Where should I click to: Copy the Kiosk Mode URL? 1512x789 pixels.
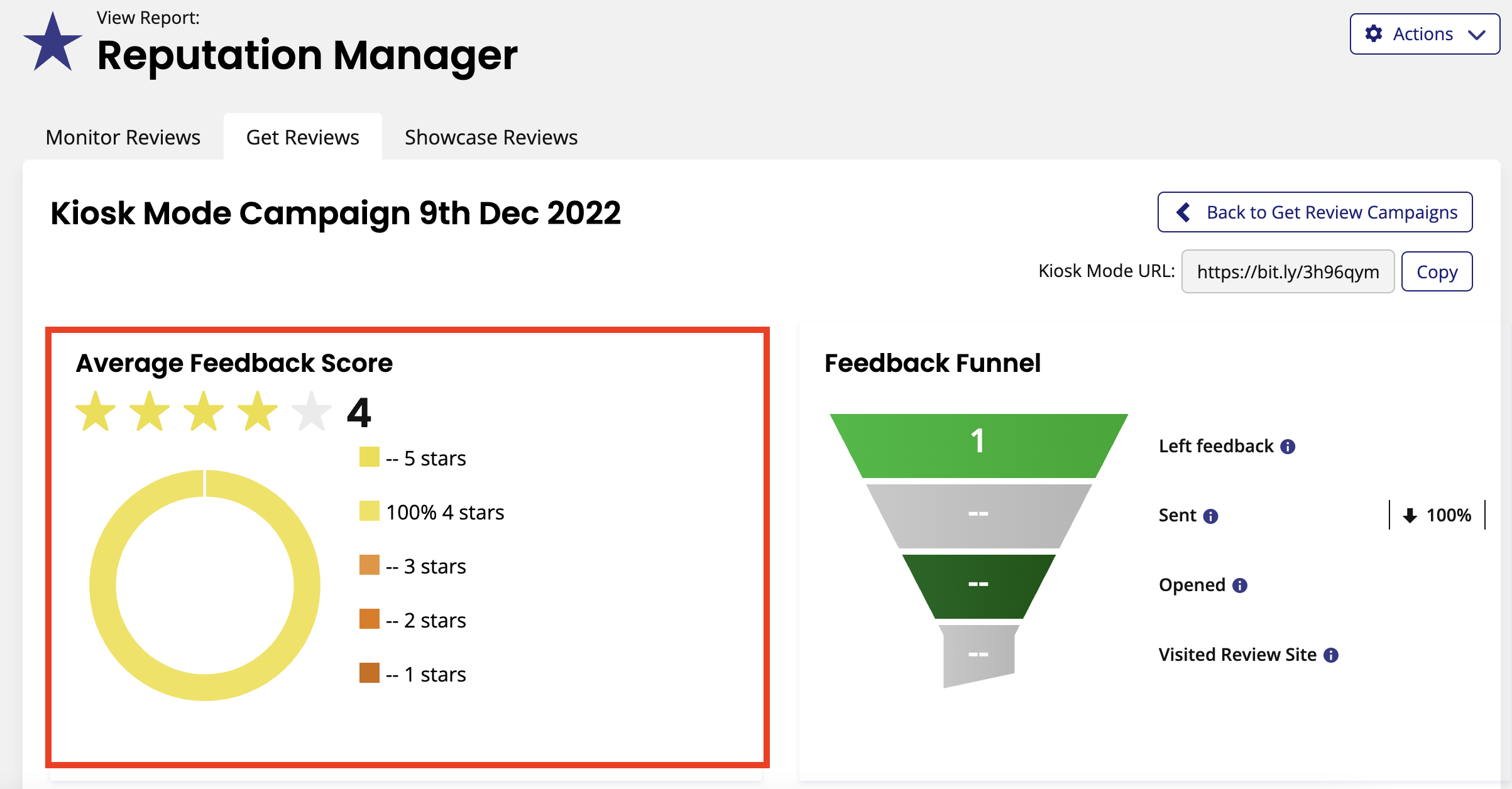pos(1437,271)
